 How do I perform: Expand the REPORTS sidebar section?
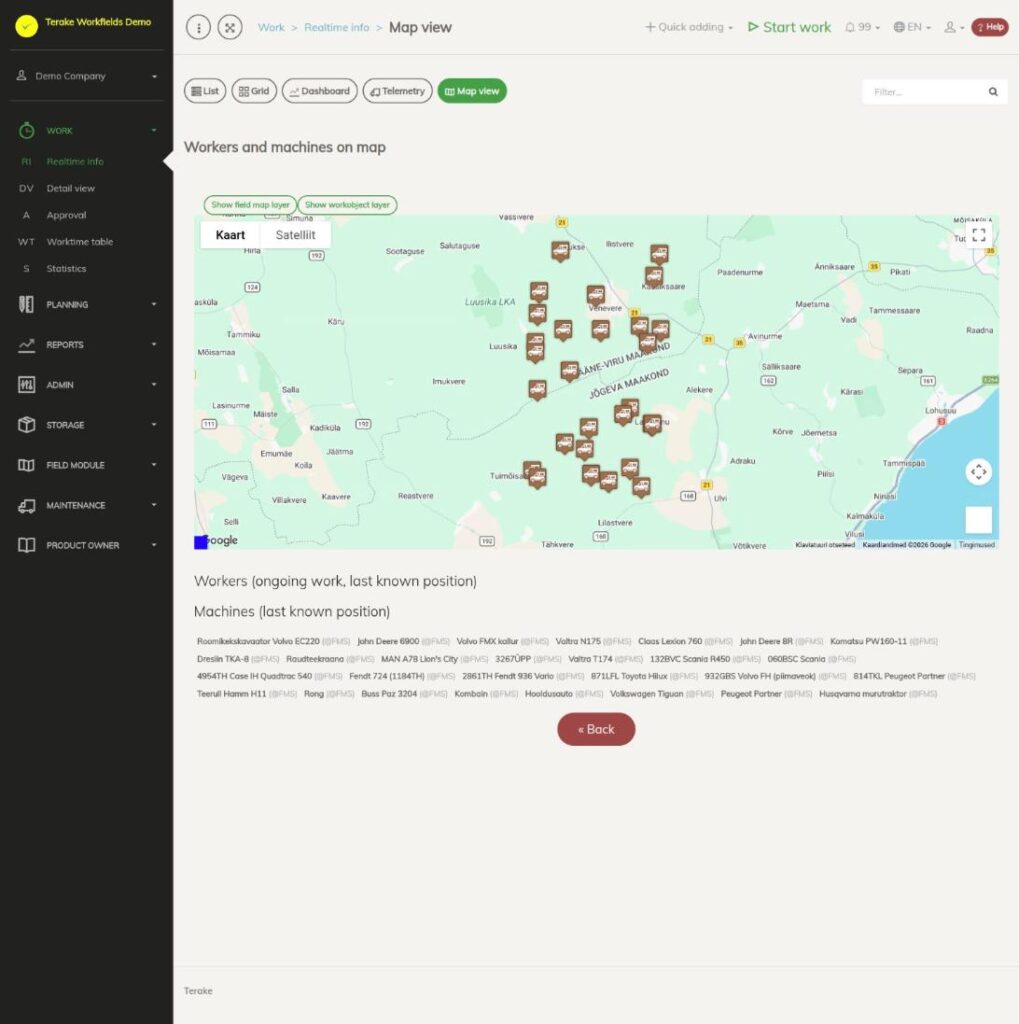coord(87,345)
